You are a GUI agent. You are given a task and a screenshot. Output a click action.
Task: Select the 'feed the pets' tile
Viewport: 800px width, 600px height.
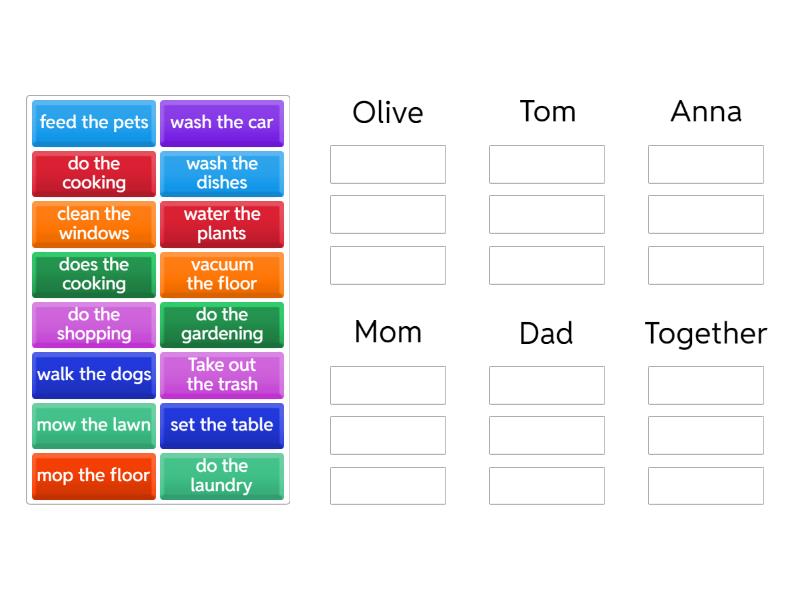point(93,123)
